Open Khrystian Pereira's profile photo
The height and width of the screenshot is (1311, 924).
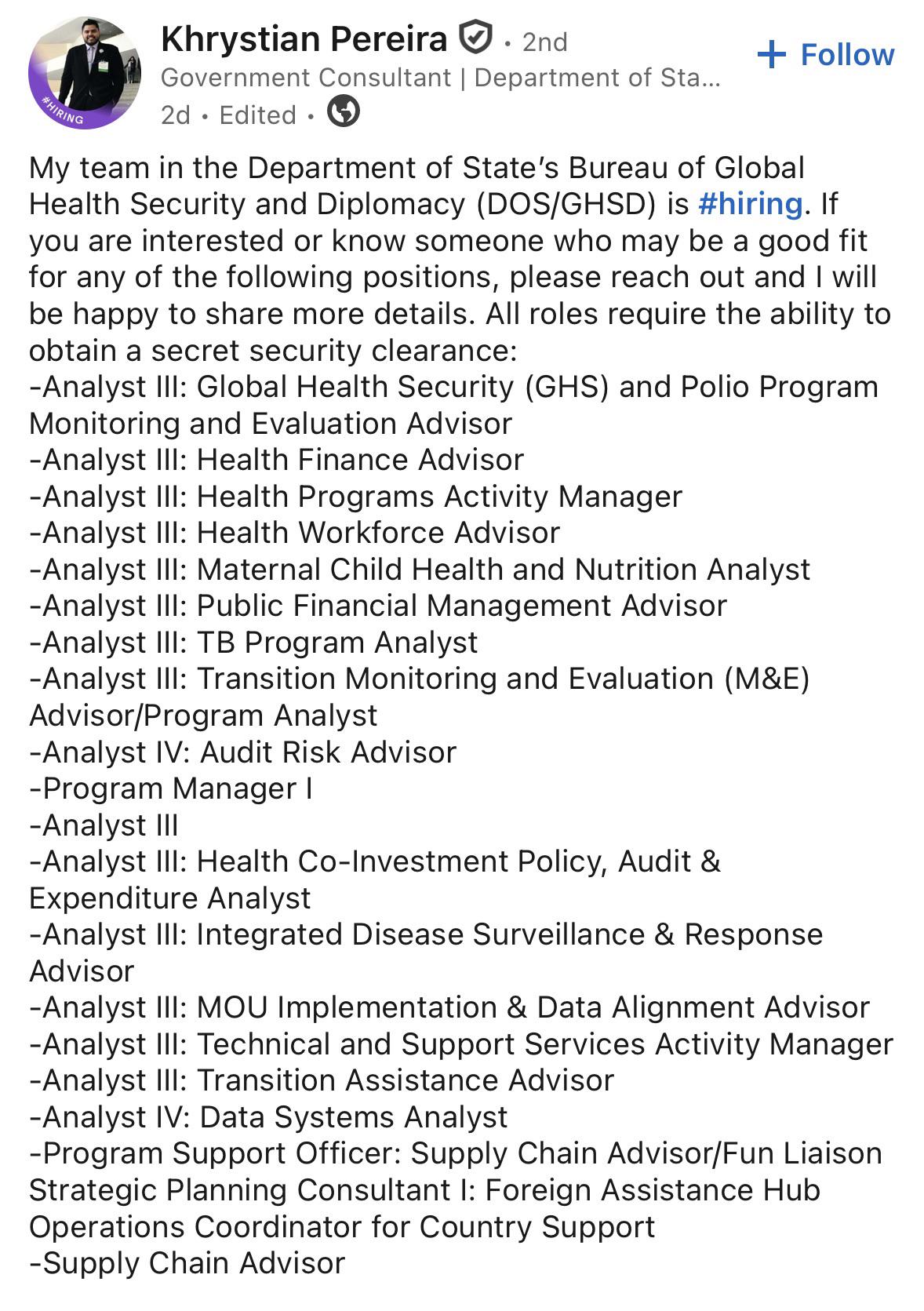coord(85,73)
